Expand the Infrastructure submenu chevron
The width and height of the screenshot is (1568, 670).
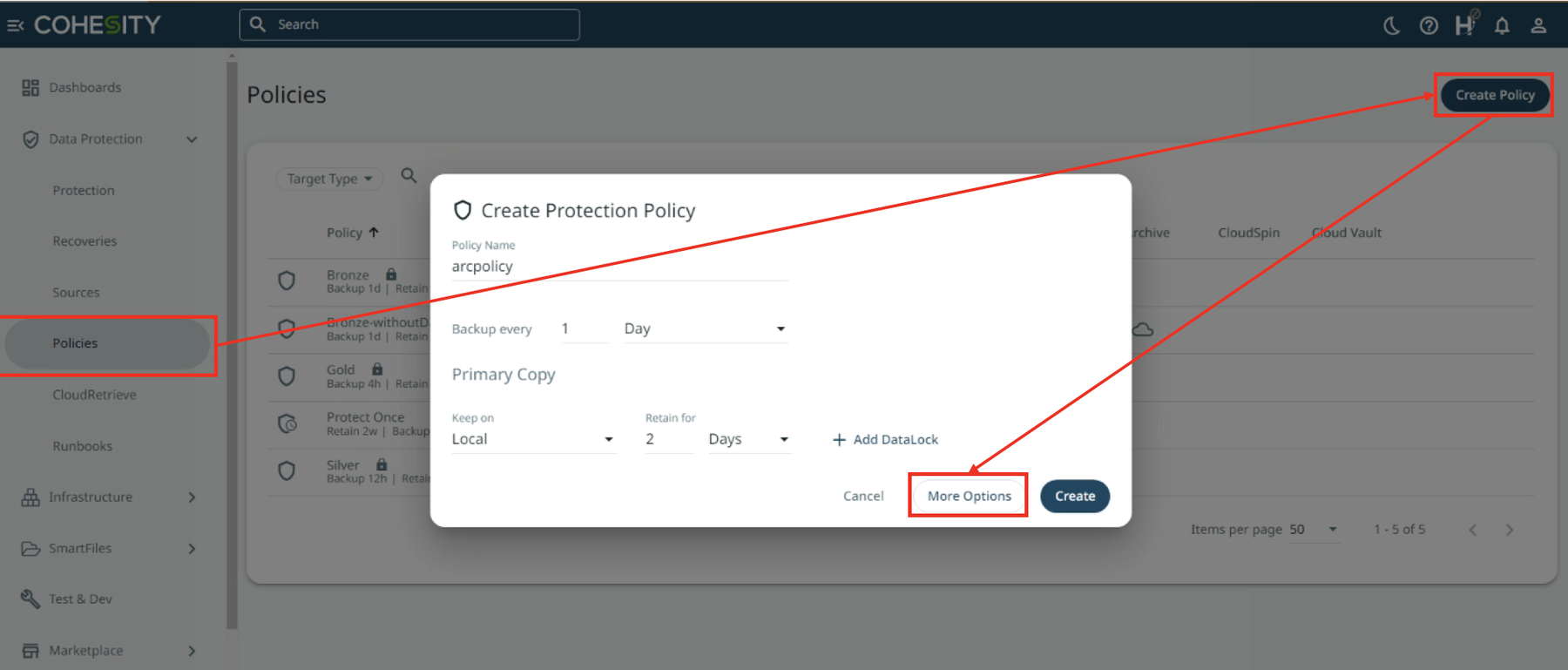point(192,497)
